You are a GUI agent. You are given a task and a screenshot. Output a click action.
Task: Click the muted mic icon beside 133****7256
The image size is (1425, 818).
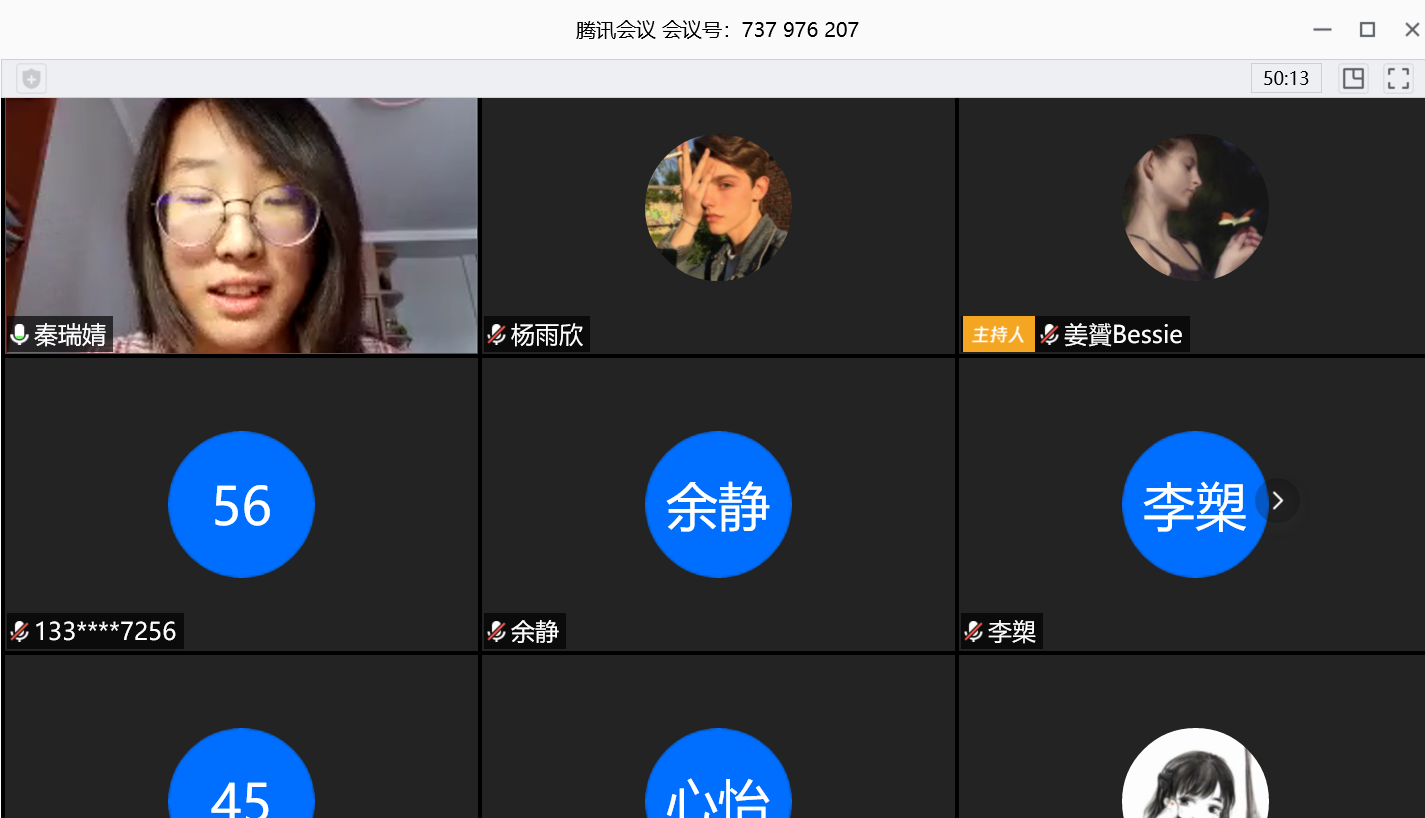click(19, 631)
